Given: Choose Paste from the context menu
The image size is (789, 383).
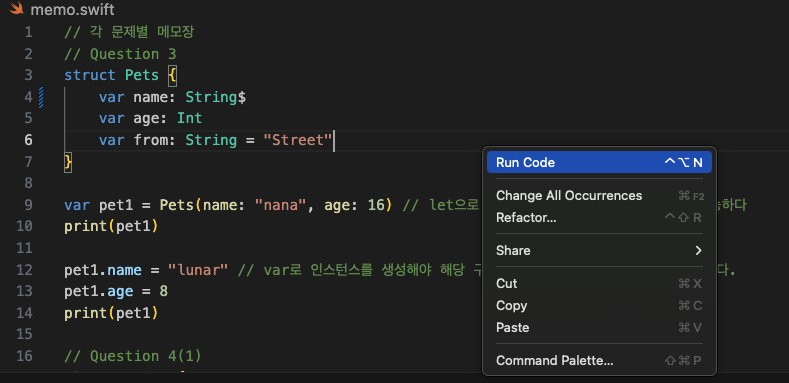Looking at the screenshot, I should [x=599, y=328].
